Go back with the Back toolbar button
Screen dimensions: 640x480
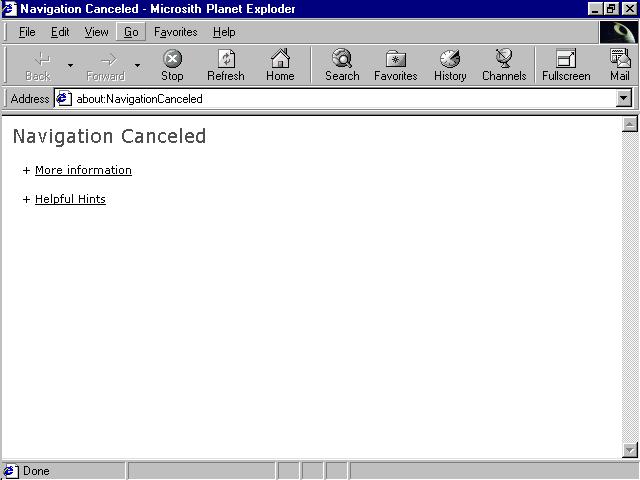coord(38,65)
